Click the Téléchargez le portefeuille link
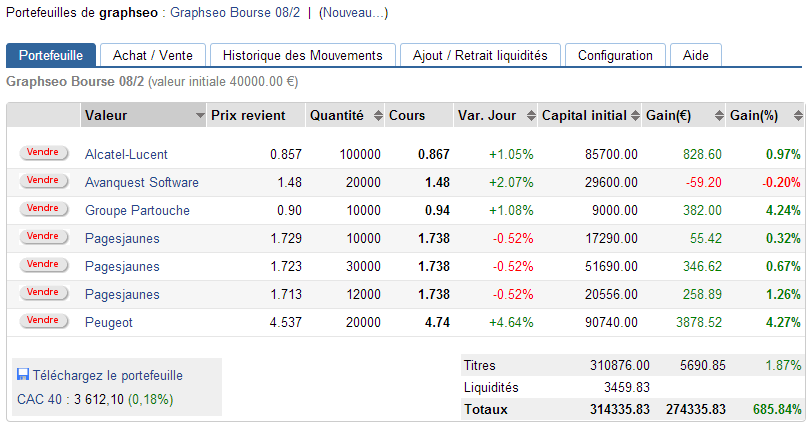Viewport: 808px width, 423px height. 108,376
